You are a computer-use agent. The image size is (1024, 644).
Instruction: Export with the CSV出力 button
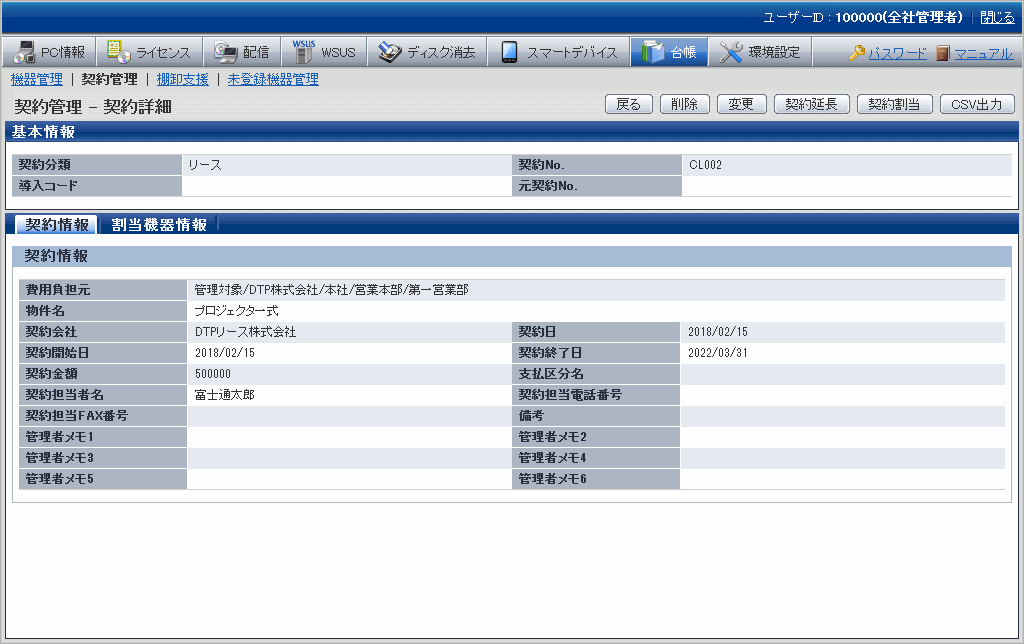pyautogui.click(x=977, y=104)
